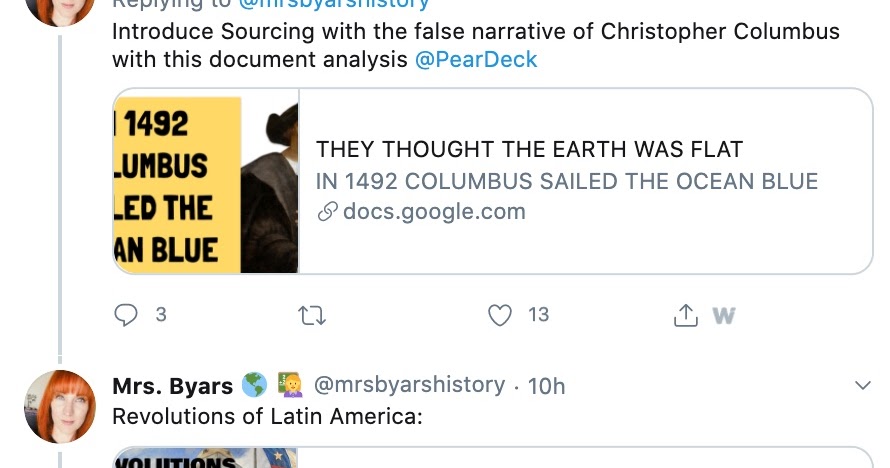This screenshot has height=468, width=890.
Task: Click the reply speech bubble icon
Action: click(126, 315)
